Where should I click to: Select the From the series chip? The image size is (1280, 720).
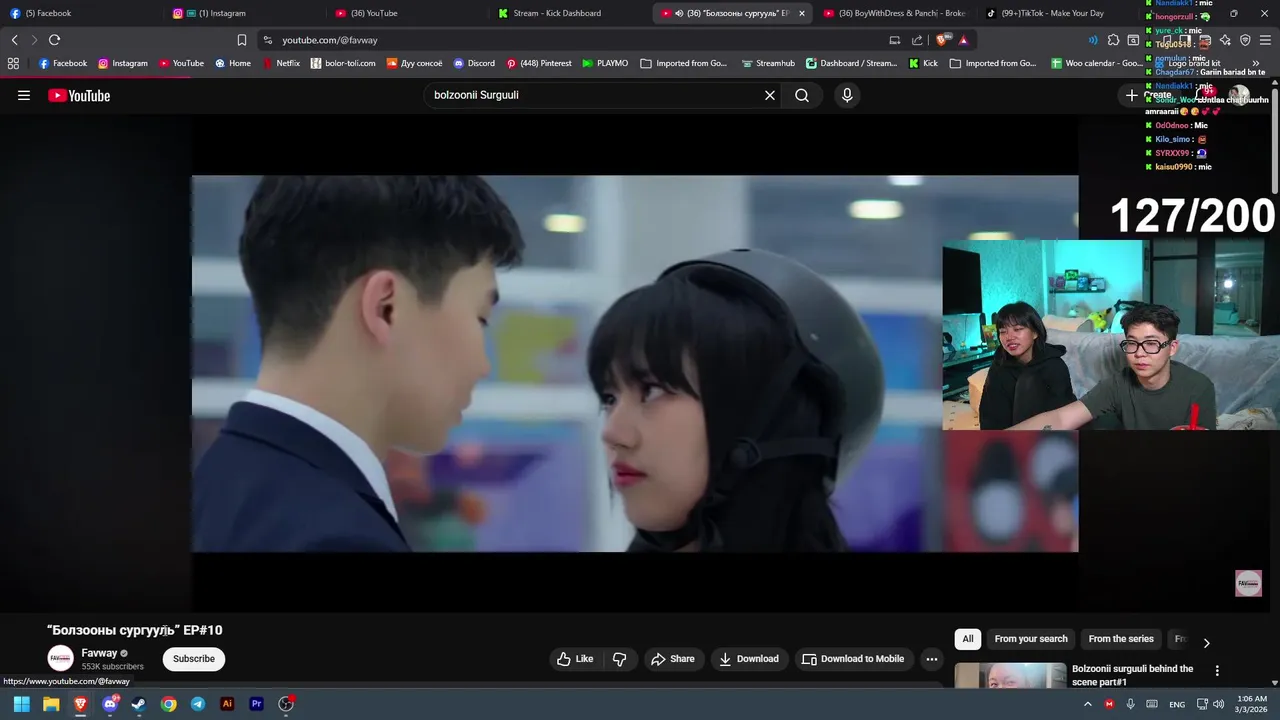[x=1121, y=639]
